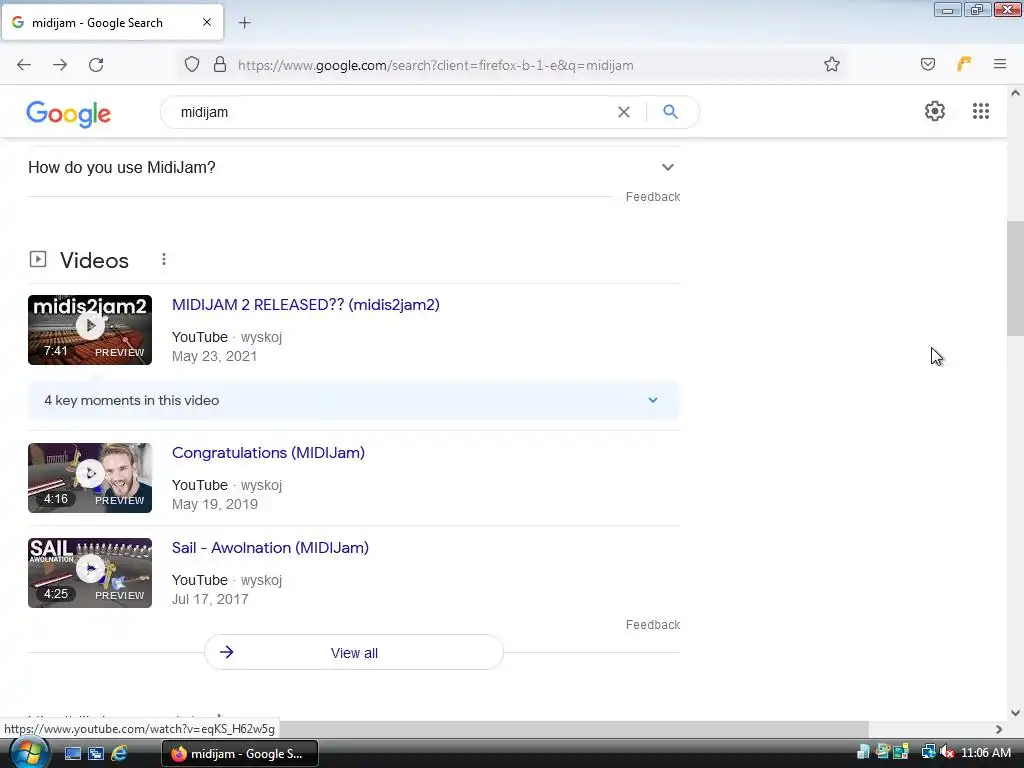Click View all videos button
The width and height of the screenshot is (1024, 768).
[x=353, y=652]
